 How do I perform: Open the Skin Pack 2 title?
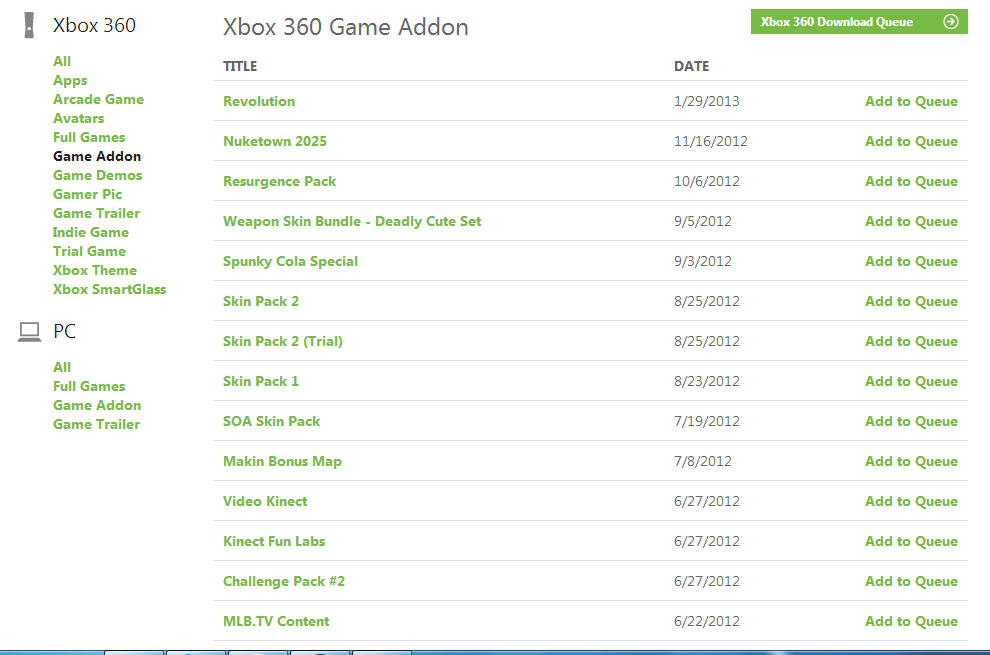tap(261, 301)
